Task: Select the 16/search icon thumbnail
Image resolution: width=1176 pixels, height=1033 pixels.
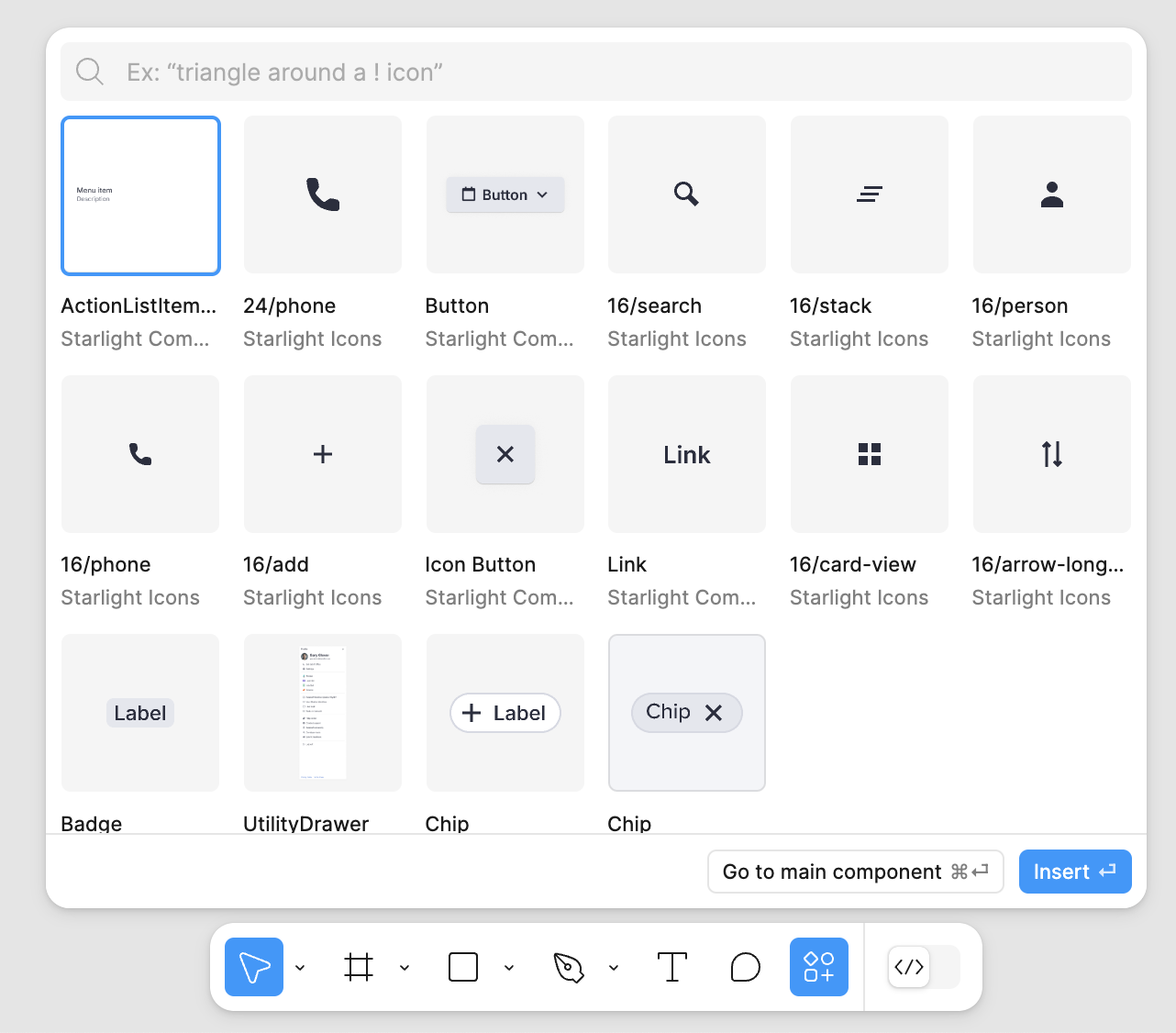Action: [687, 194]
